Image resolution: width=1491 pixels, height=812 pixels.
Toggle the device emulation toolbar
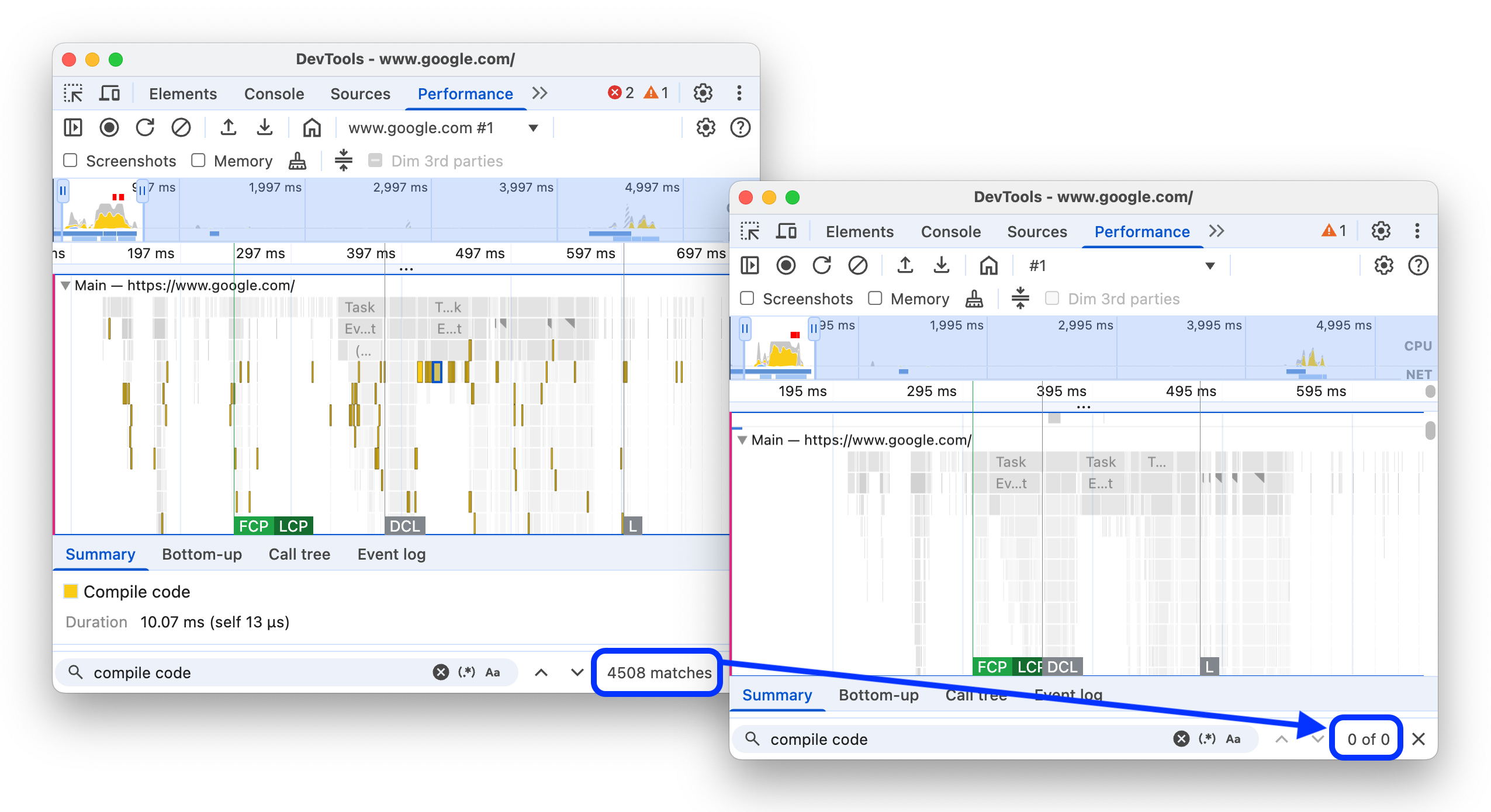pos(110,93)
